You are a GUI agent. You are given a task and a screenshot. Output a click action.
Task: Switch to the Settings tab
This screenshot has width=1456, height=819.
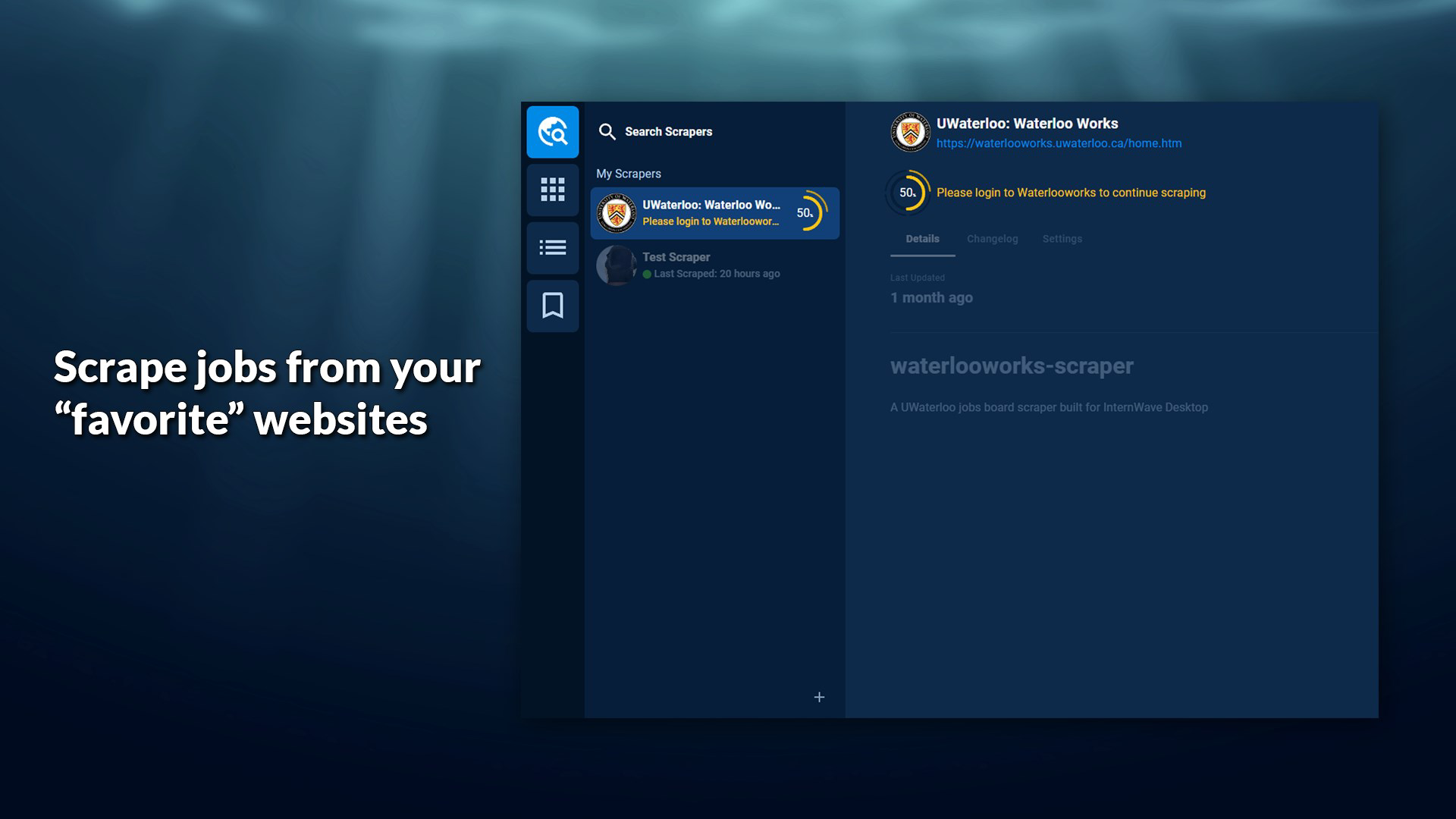1062,239
